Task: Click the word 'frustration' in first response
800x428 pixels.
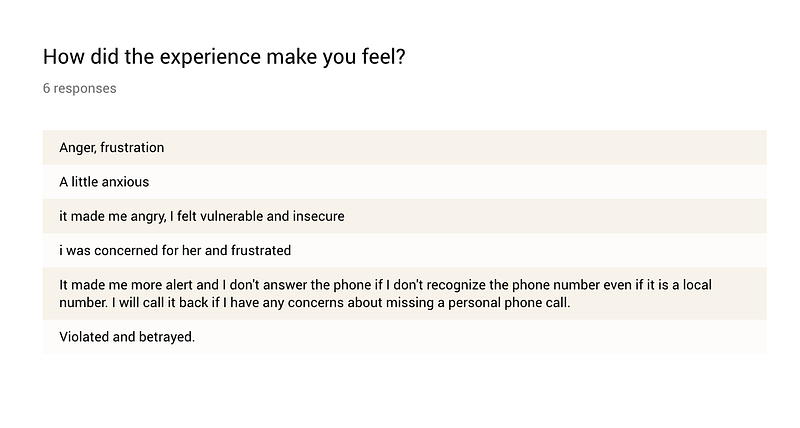Action: [x=132, y=147]
